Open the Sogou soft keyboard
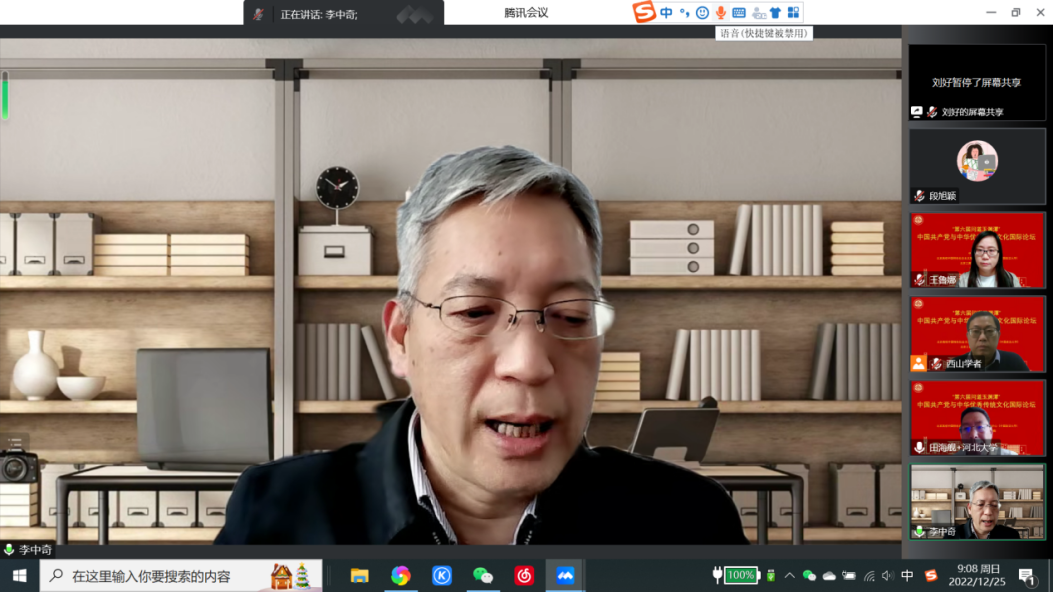The image size is (1053, 592). (x=737, y=12)
